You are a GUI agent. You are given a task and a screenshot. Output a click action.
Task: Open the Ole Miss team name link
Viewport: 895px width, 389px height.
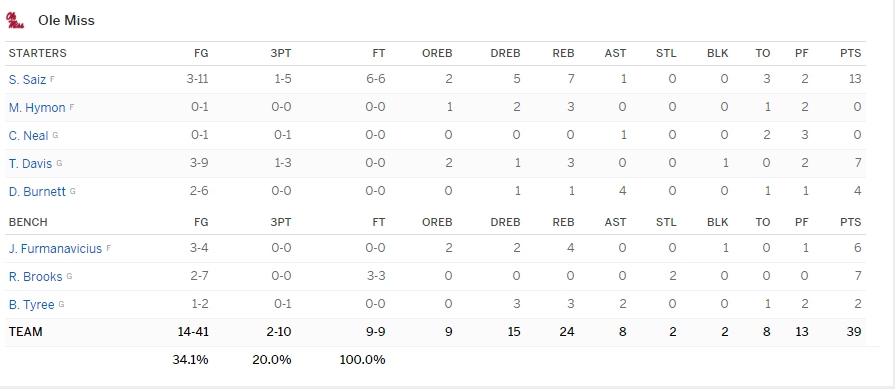[66, 21]
